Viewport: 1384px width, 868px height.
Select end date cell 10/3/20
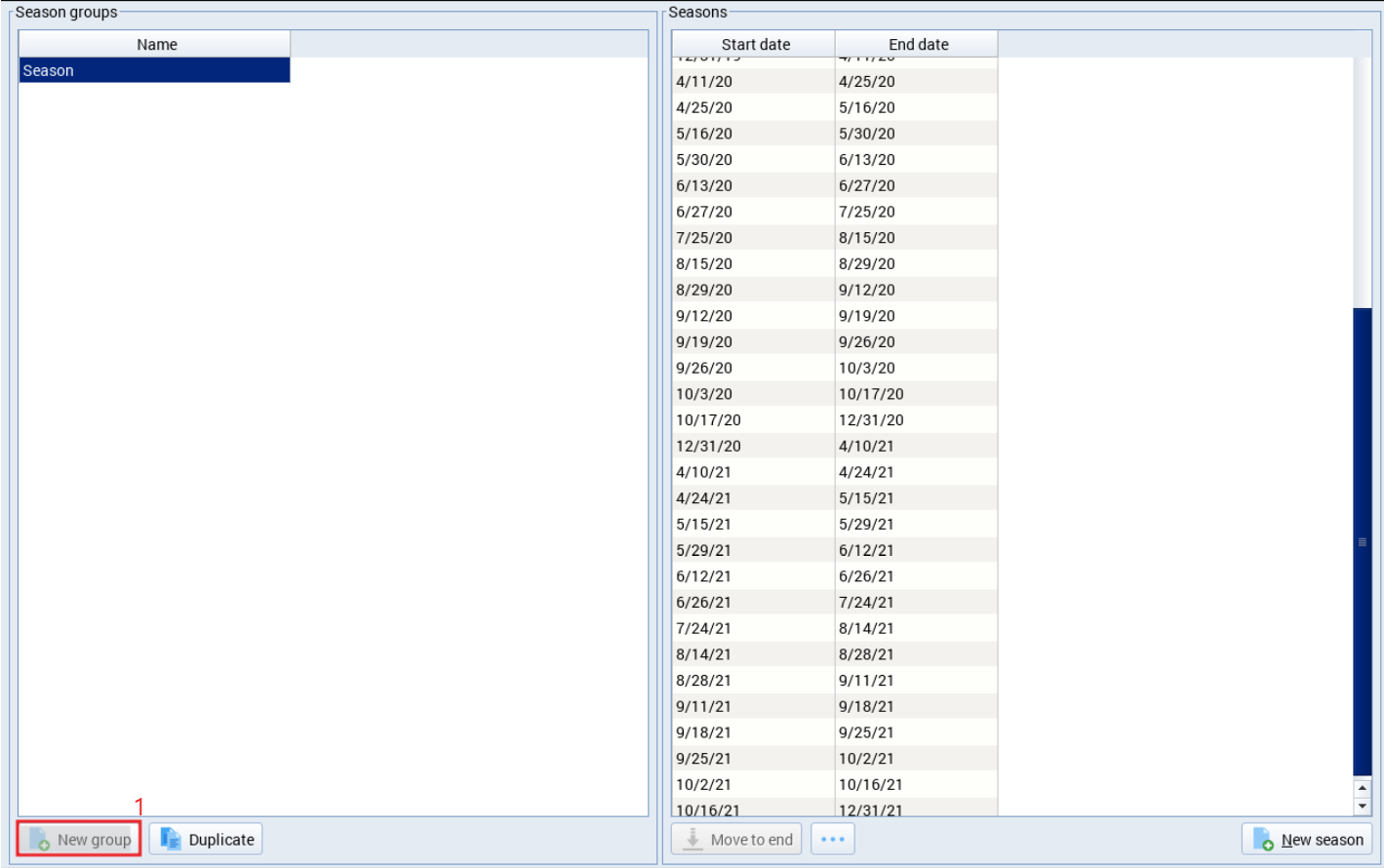tap(916, 368)
